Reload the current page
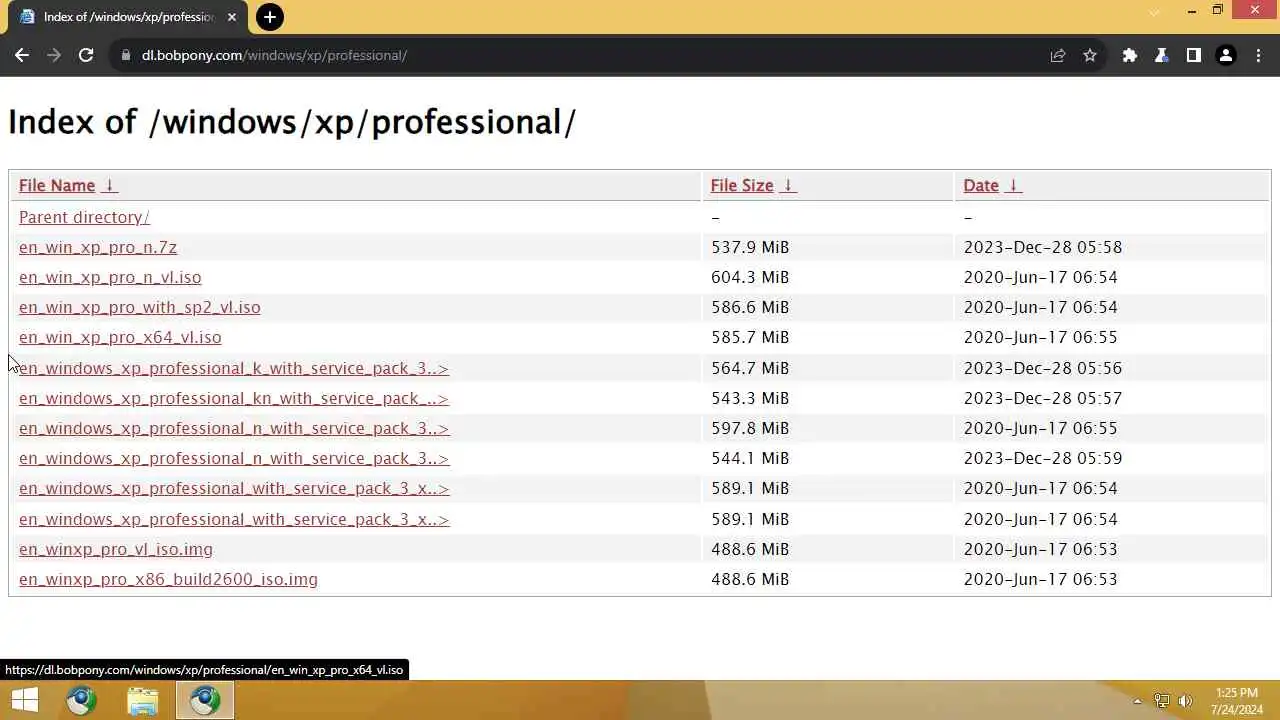Screen dimensions: 1280x720 click(x=86, y=56)
